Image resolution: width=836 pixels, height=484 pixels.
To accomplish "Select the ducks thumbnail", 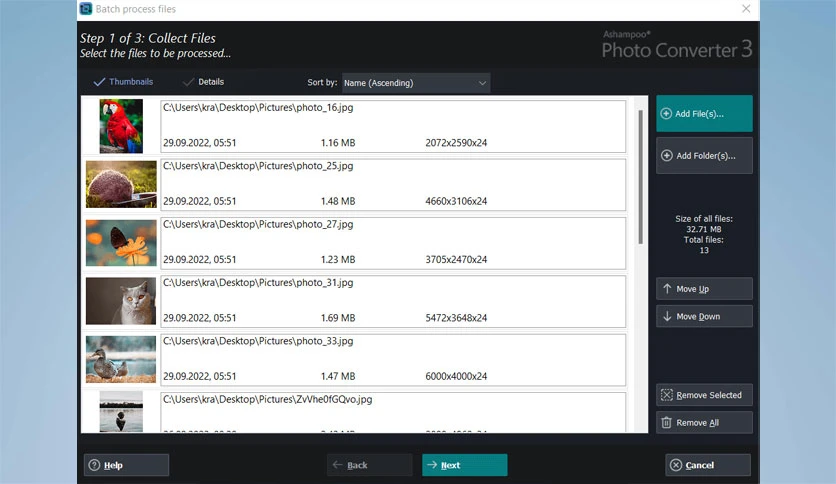I will pos(121,359).
